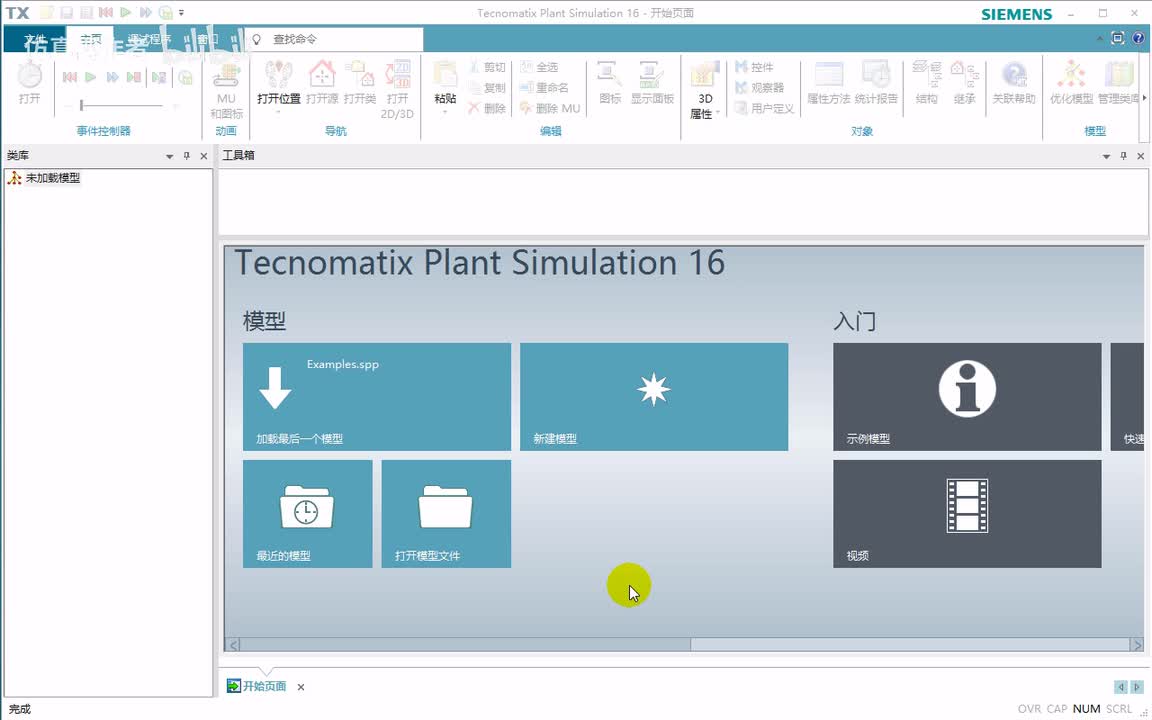Click the 3D 属性 icon
This screenshot has width=1152, height=720.
704,76
